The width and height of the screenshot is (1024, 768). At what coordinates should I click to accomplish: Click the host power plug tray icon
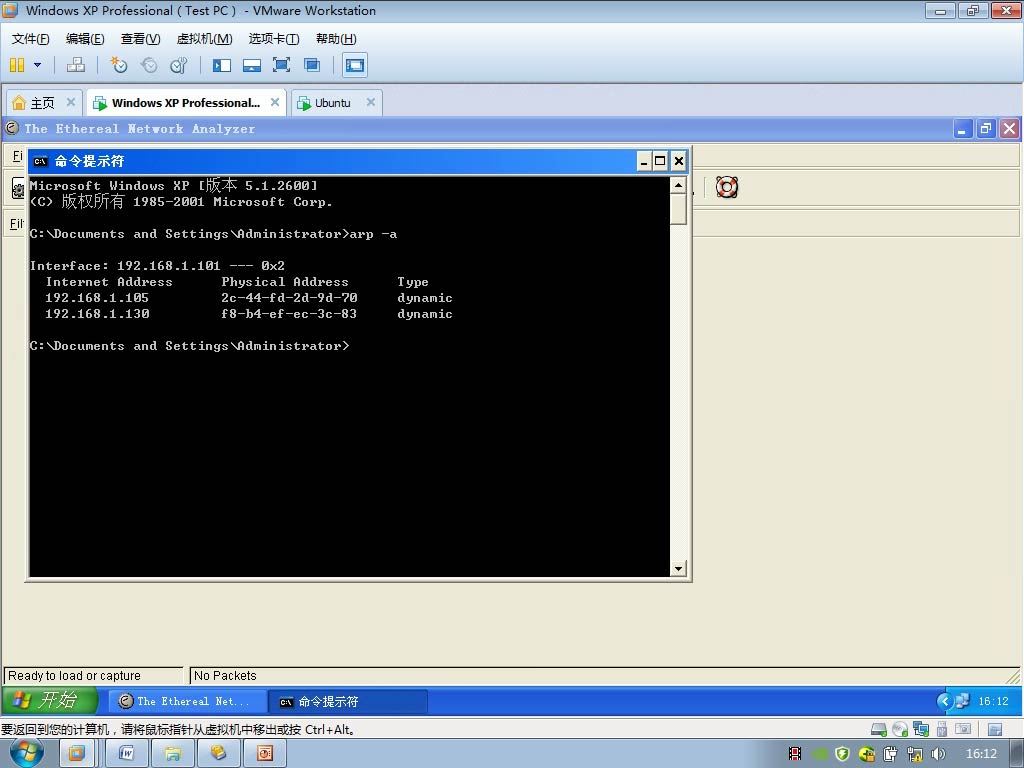tap(891, 754)
